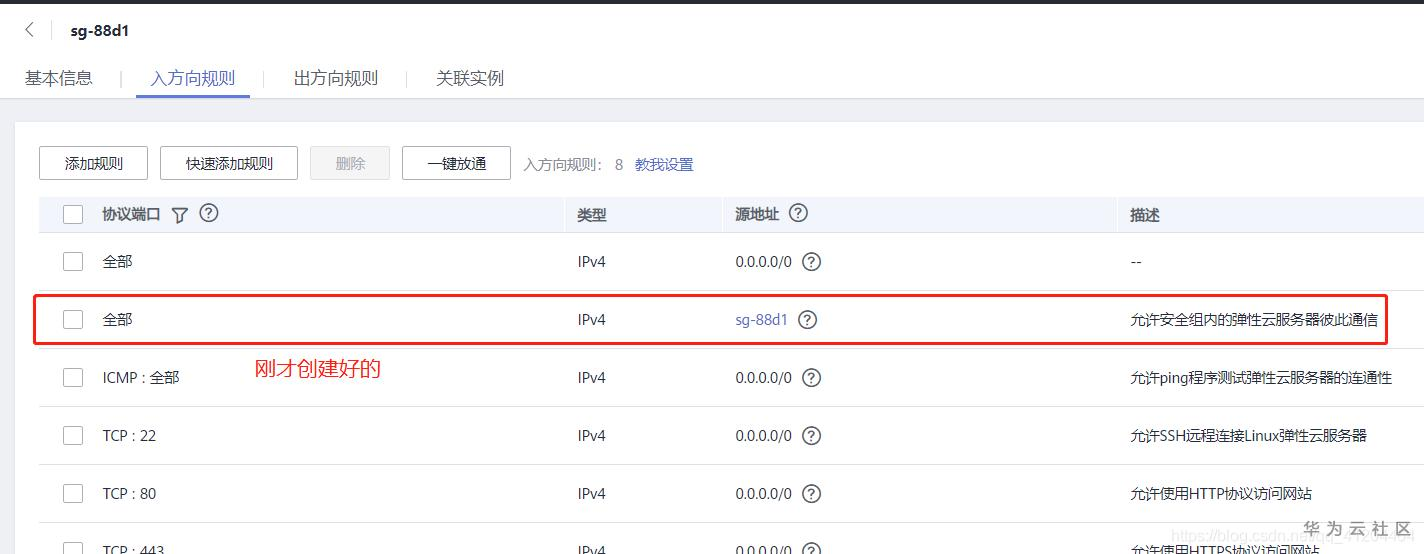Check the ICMP rule checkbox
The height and width of the screenshot is (554, 1424).
click(73, 378)
